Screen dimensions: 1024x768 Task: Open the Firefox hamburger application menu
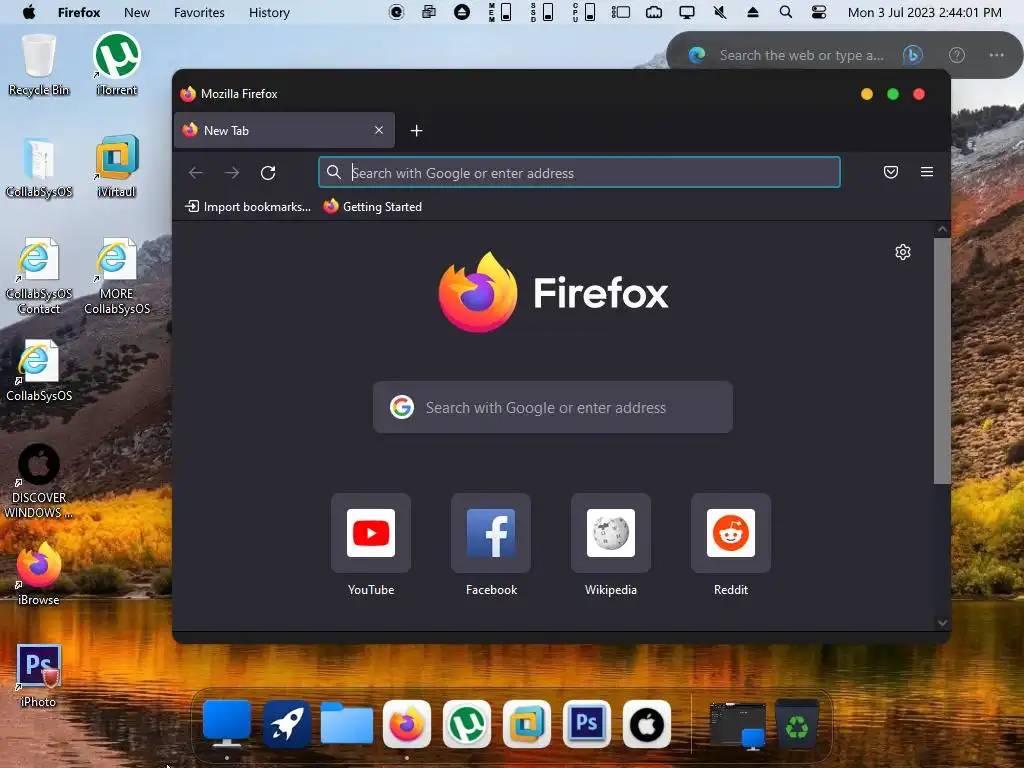(927, 172)
